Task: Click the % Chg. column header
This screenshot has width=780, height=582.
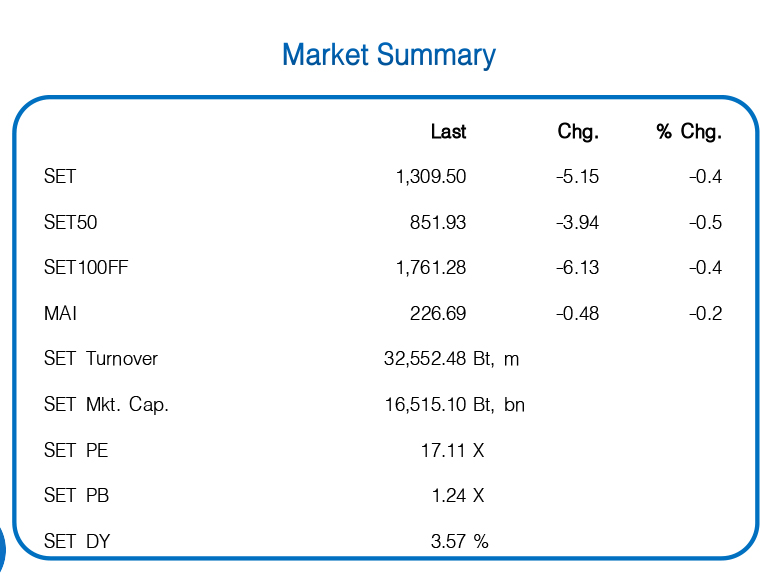Action: 689,132
